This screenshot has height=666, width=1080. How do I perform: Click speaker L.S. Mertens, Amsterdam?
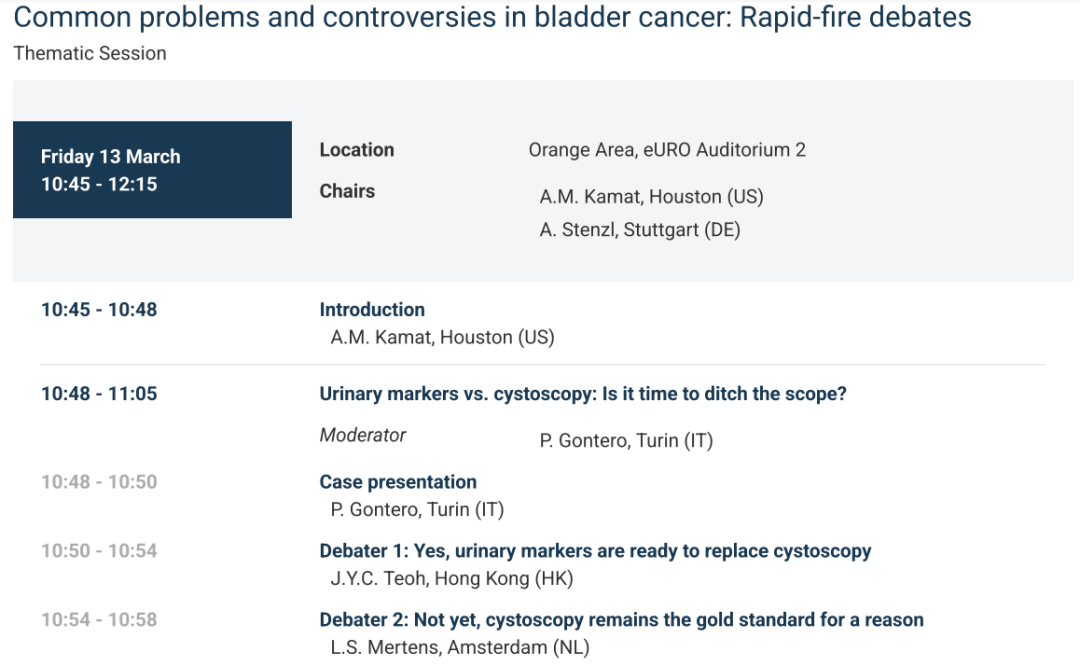460,648
